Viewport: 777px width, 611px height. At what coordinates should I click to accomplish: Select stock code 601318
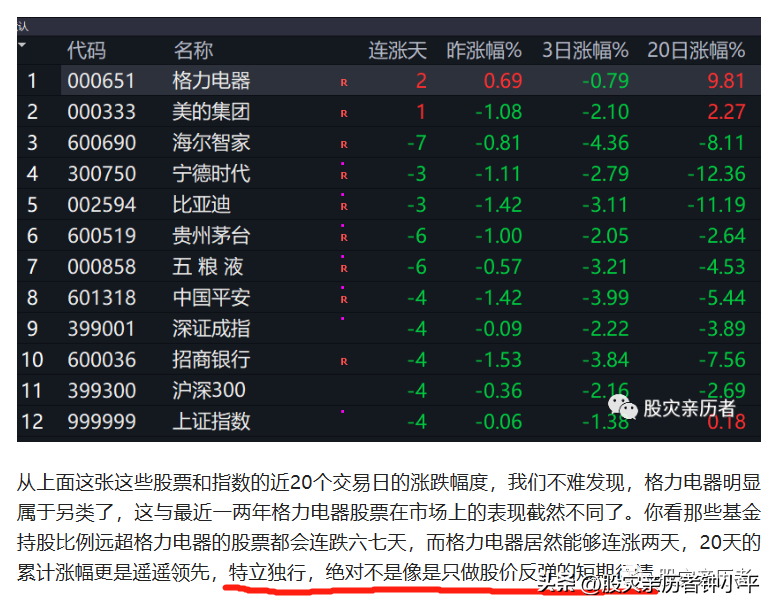(x=101, y=298)
